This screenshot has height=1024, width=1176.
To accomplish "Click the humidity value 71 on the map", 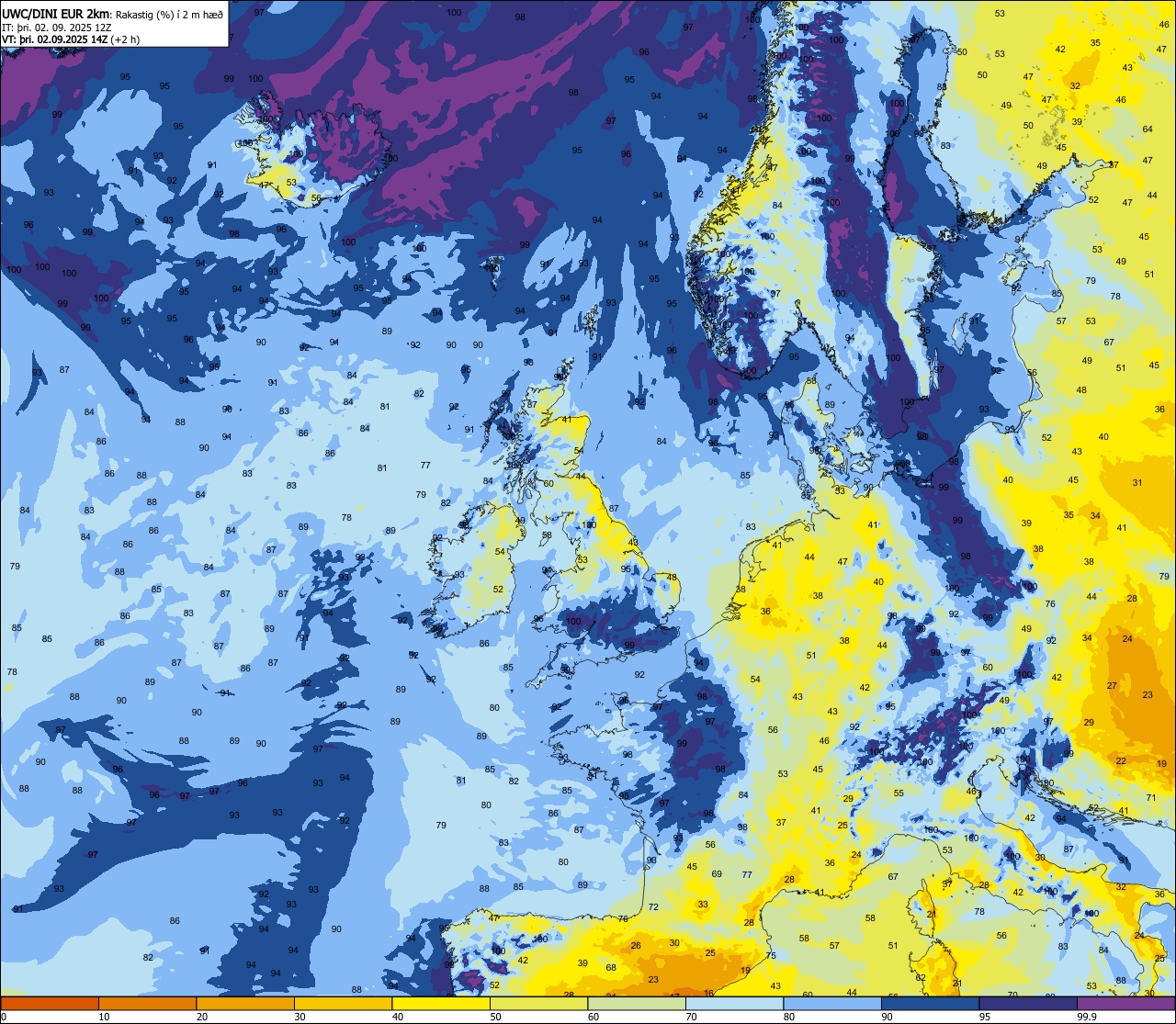I will (1151, 798).
